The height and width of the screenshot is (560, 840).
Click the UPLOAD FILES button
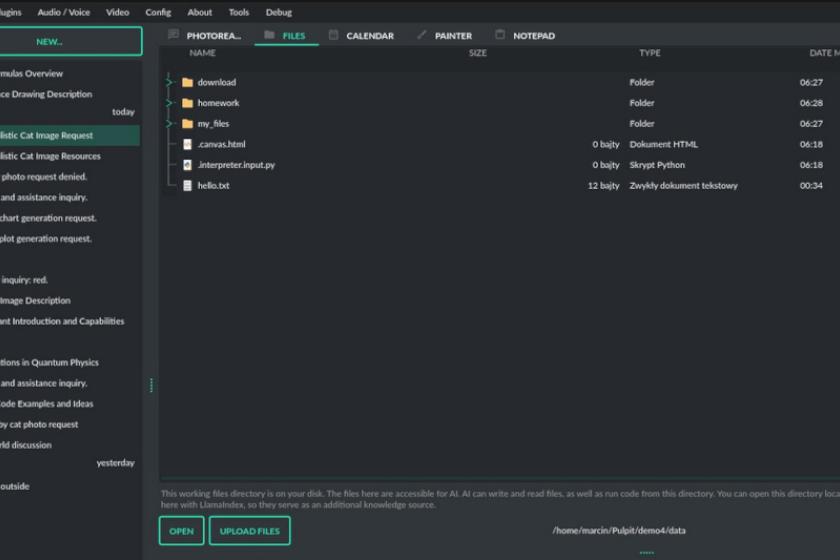tap(250, 531)
